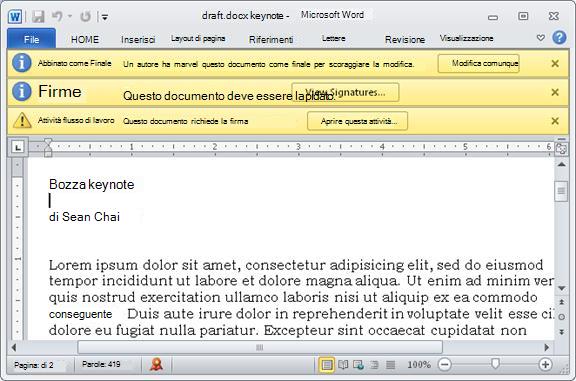This screenshot has height=381, width=576.
Task: Click the 100% zoom level
Action: tap(419, 365)
